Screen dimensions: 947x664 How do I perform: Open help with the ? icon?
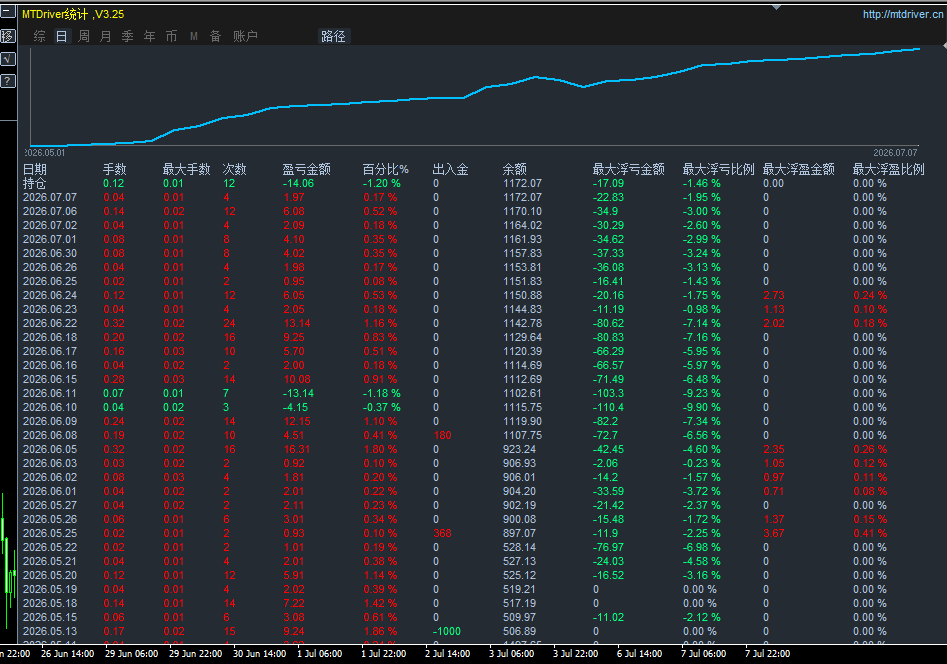[x=8, y=81]
